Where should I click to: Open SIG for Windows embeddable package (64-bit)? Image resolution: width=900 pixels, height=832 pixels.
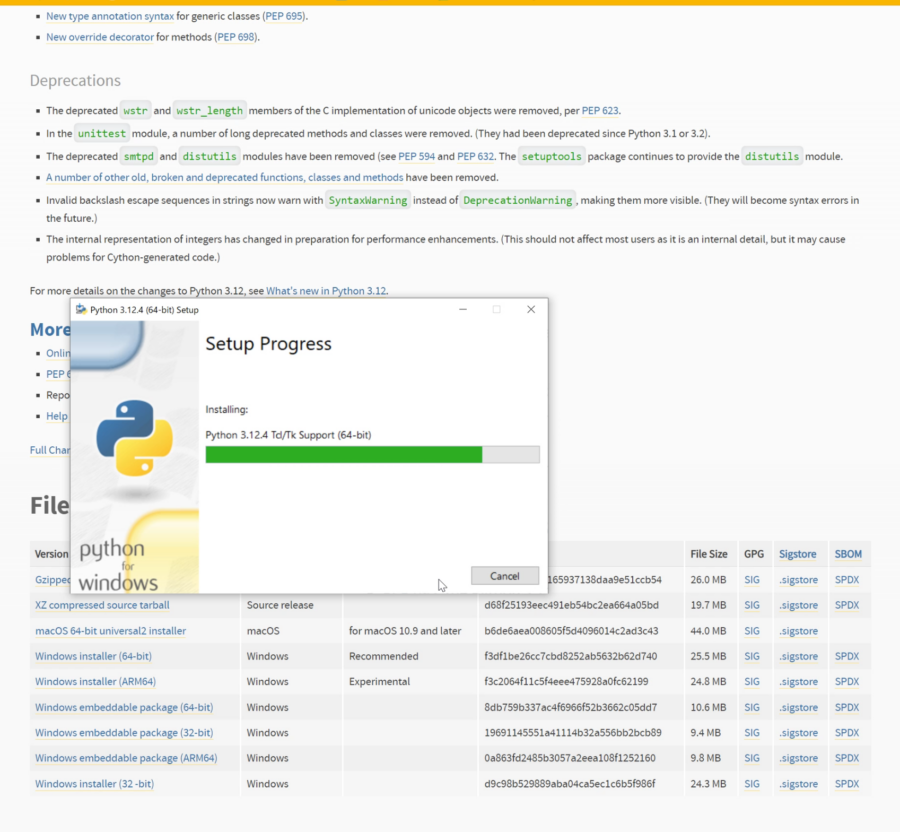point(752,707)
